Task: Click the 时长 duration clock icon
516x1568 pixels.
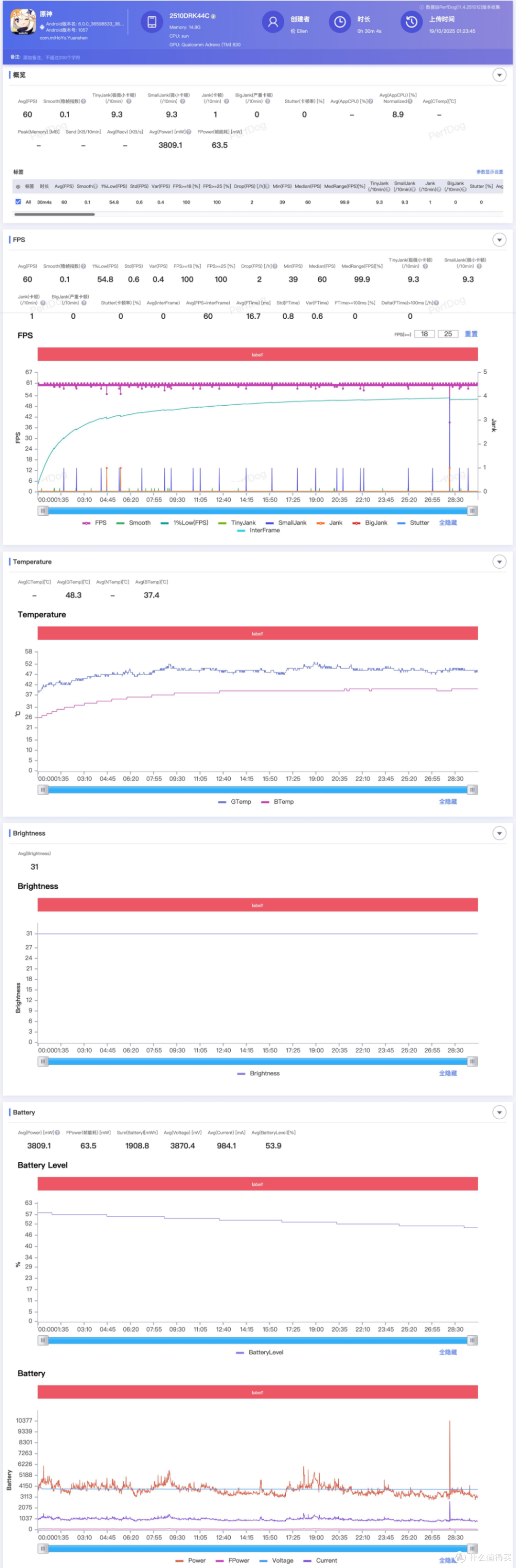Action: 340,22
